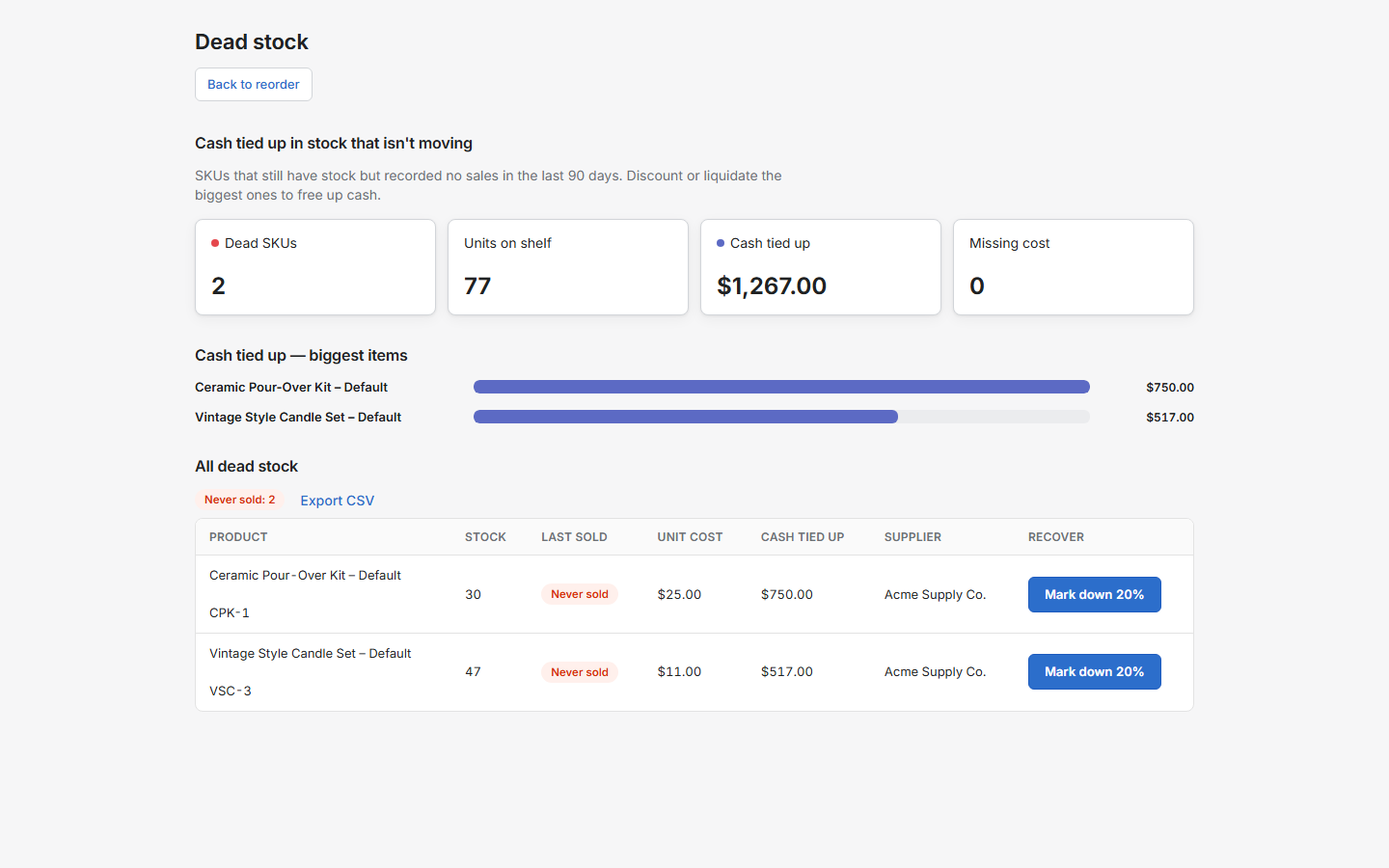
Task: Click the Ceramic Pour-Over Kit cash bar
Action: coord(781,387)
